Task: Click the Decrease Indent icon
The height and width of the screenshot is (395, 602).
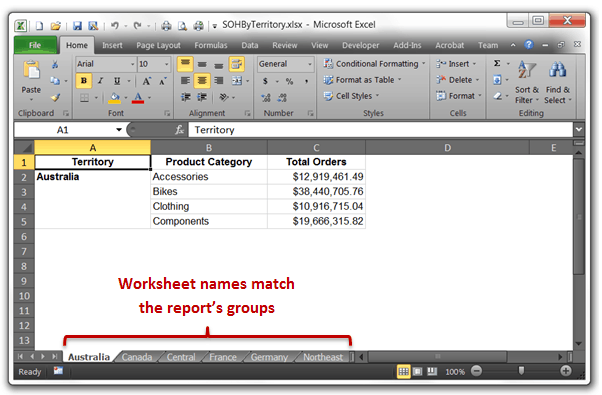Action: 185,97
